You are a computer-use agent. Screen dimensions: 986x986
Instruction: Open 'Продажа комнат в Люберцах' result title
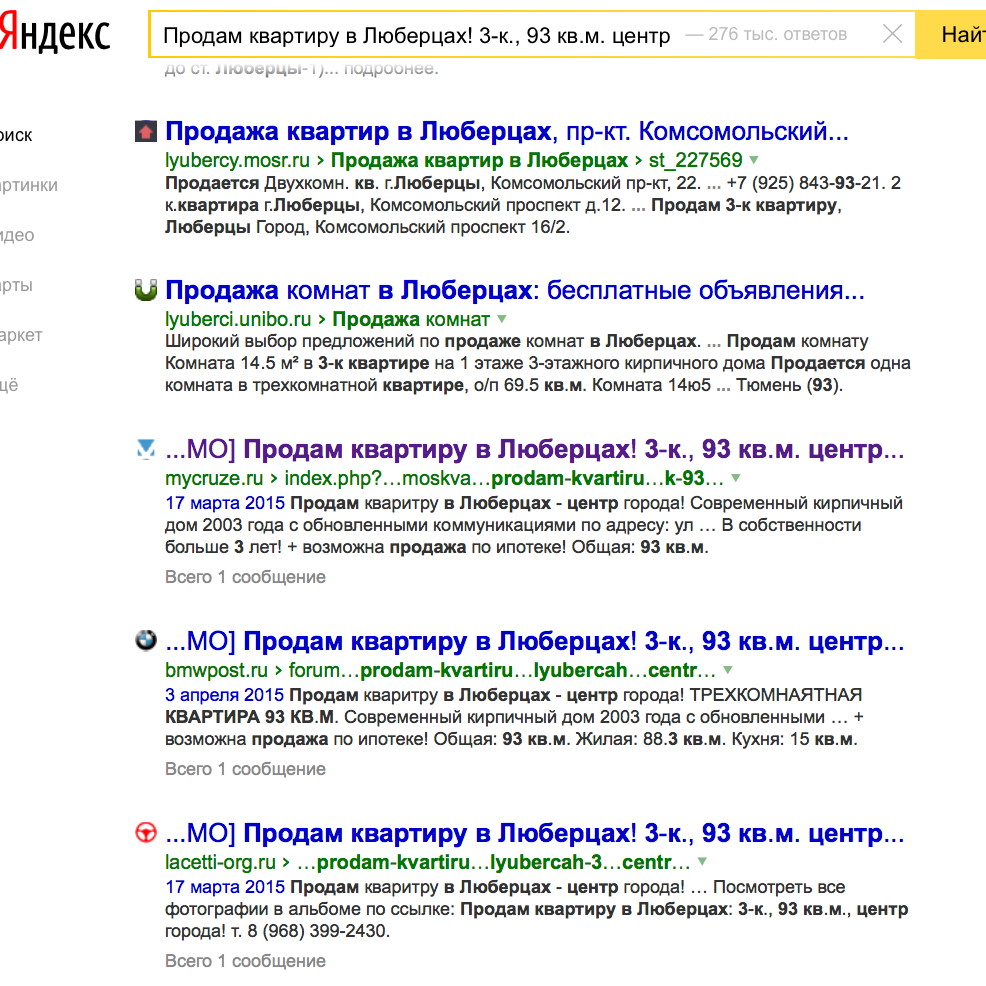point(348,291)
